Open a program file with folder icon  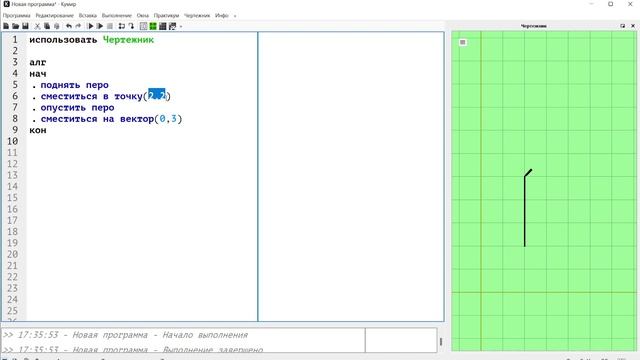point(16,26)
